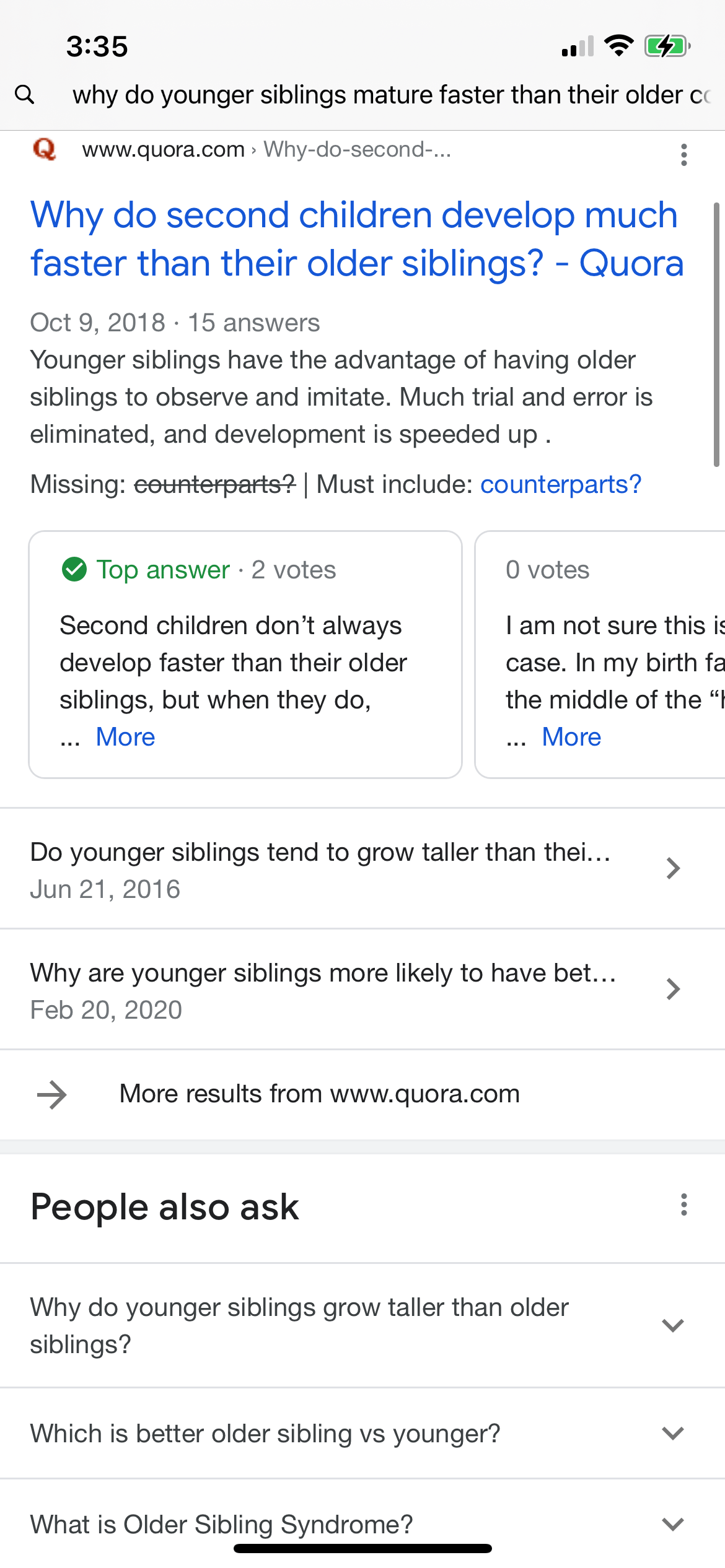Open "Do younger siblings tend to grow taller" result
The image size is (725, 1568).
(362, 868)
